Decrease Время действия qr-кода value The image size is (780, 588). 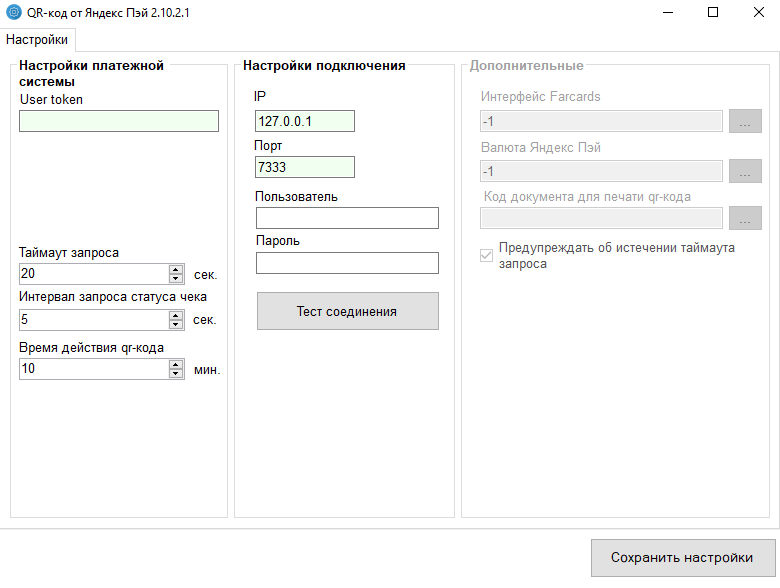177,374
